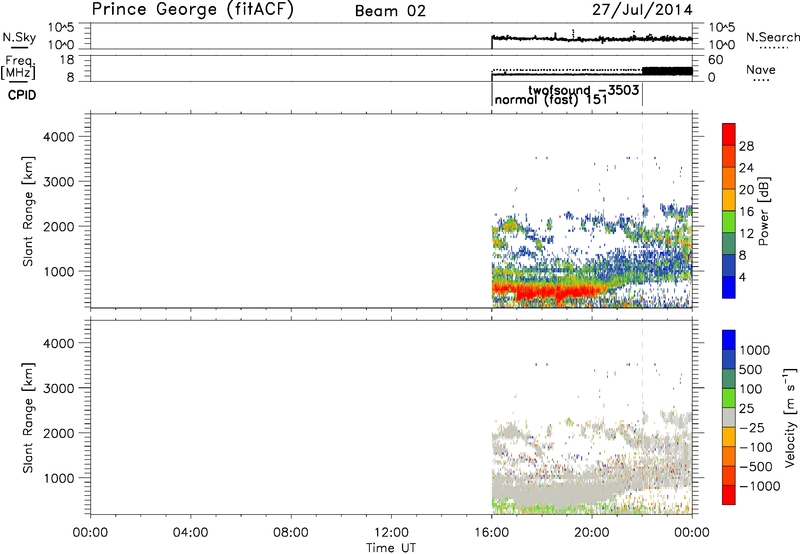Click the "-1000" value on Velocity colorbar
This screenshot has height=554, width=800.
pyautogui.click(x=759, y=486)
